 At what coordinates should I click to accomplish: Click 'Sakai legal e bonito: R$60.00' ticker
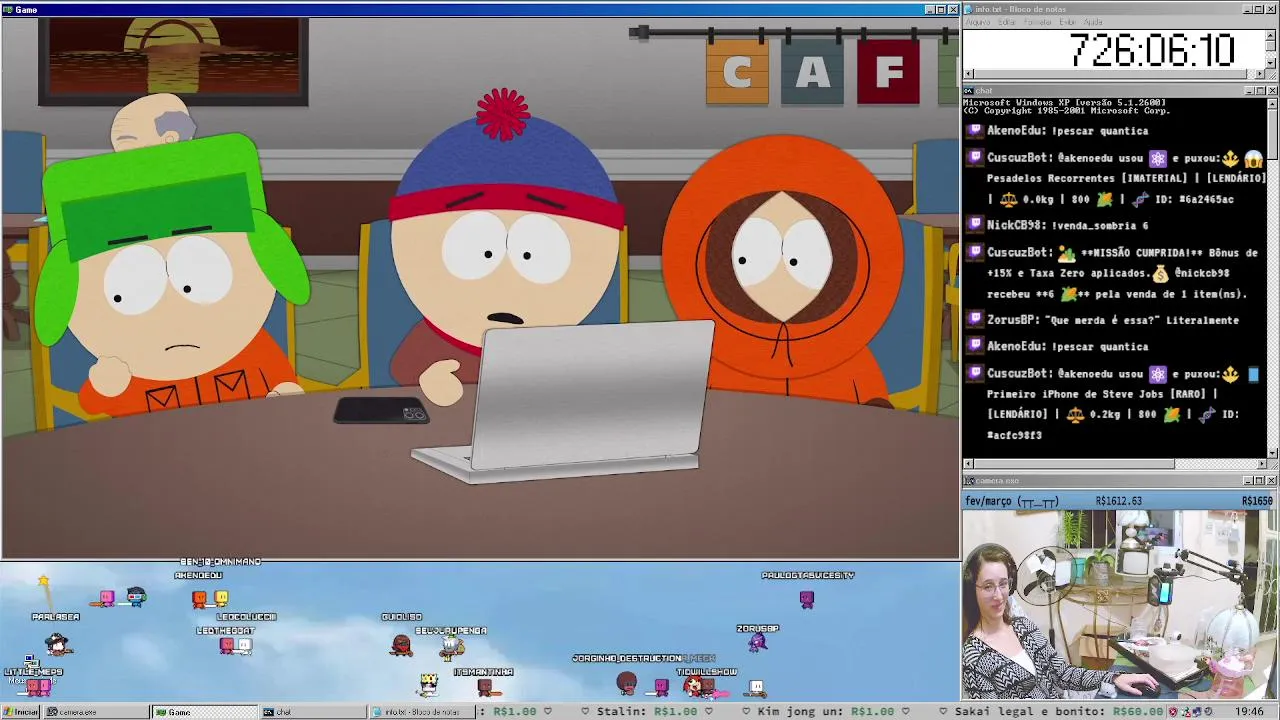point(1059,712)
